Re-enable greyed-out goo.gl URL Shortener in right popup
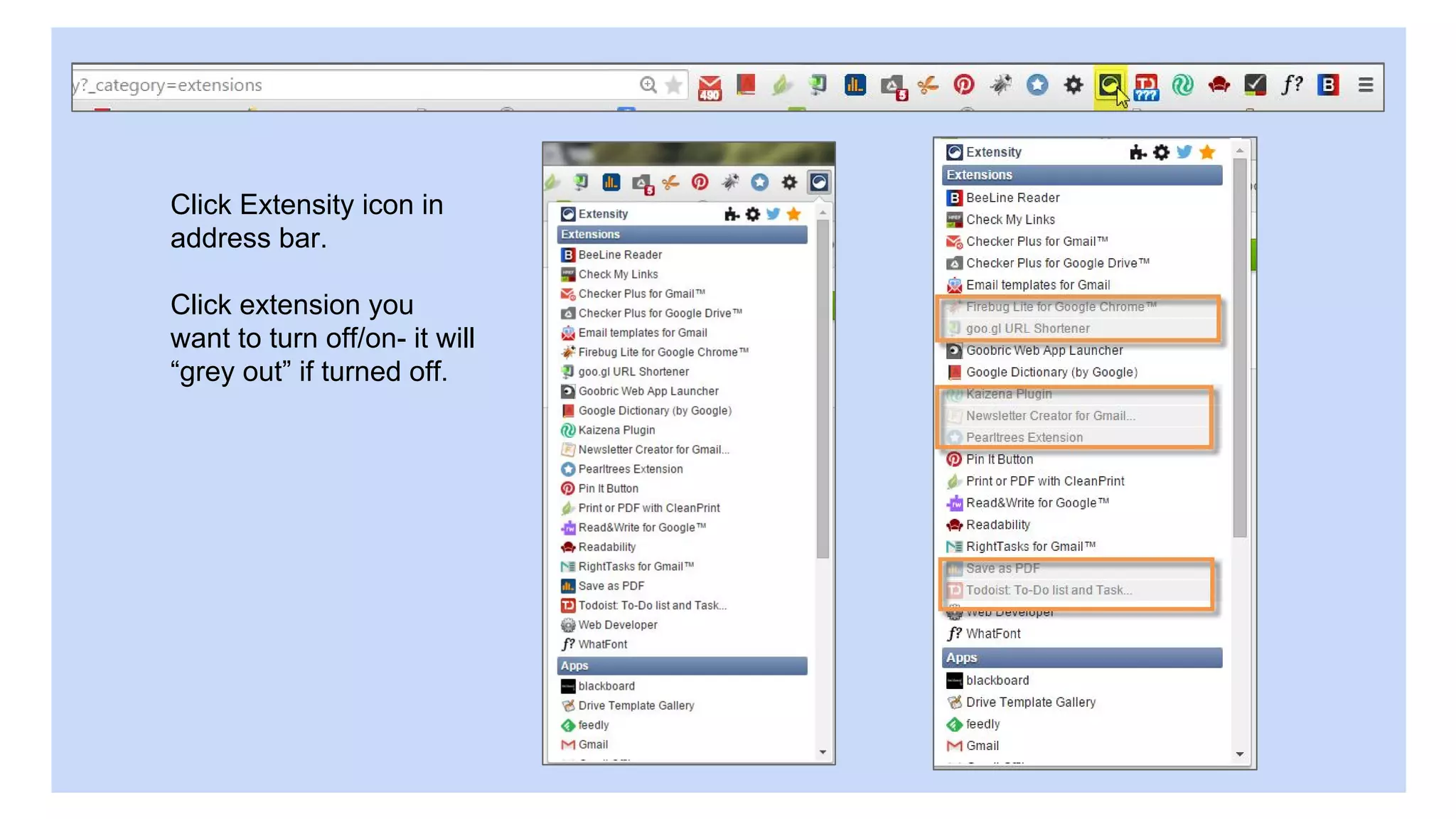This screenshot has height=819, width=1456. tap(1081, 328)
